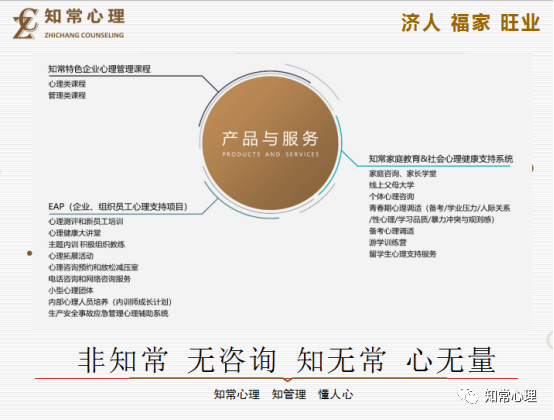Click the item 心理健康大讲堂

(75, 233)
